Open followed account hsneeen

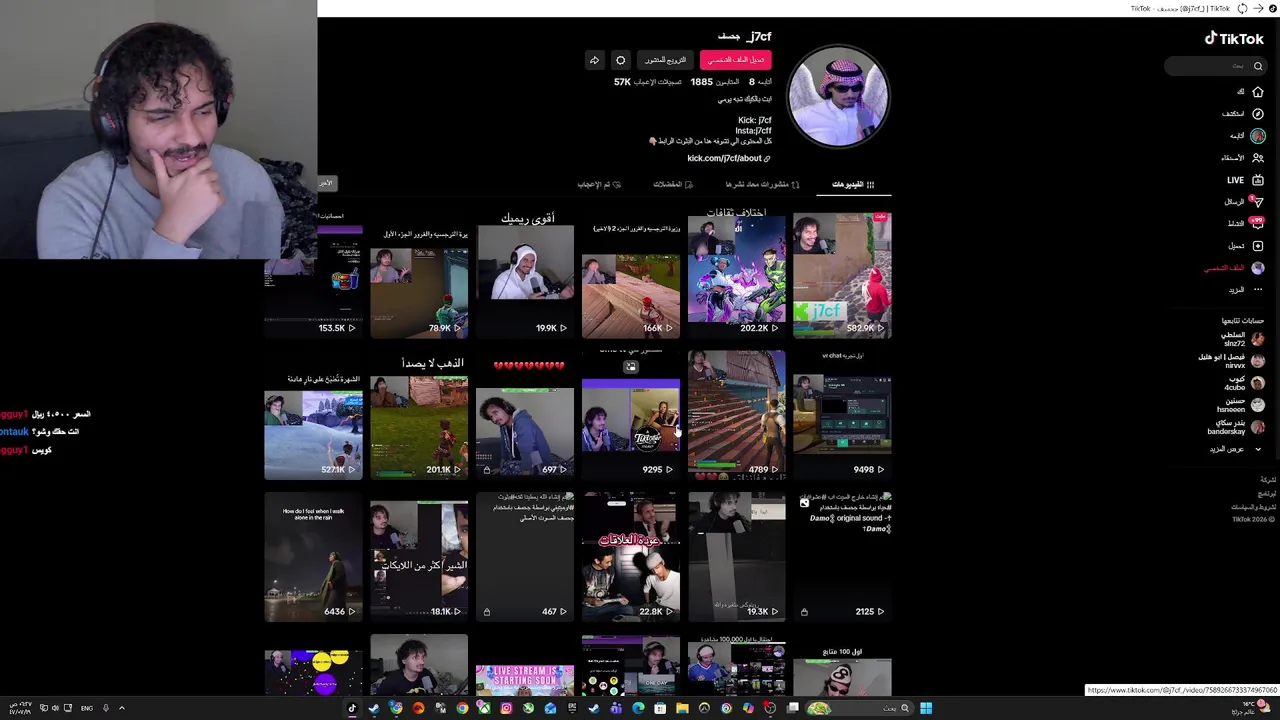point(1241,405)
